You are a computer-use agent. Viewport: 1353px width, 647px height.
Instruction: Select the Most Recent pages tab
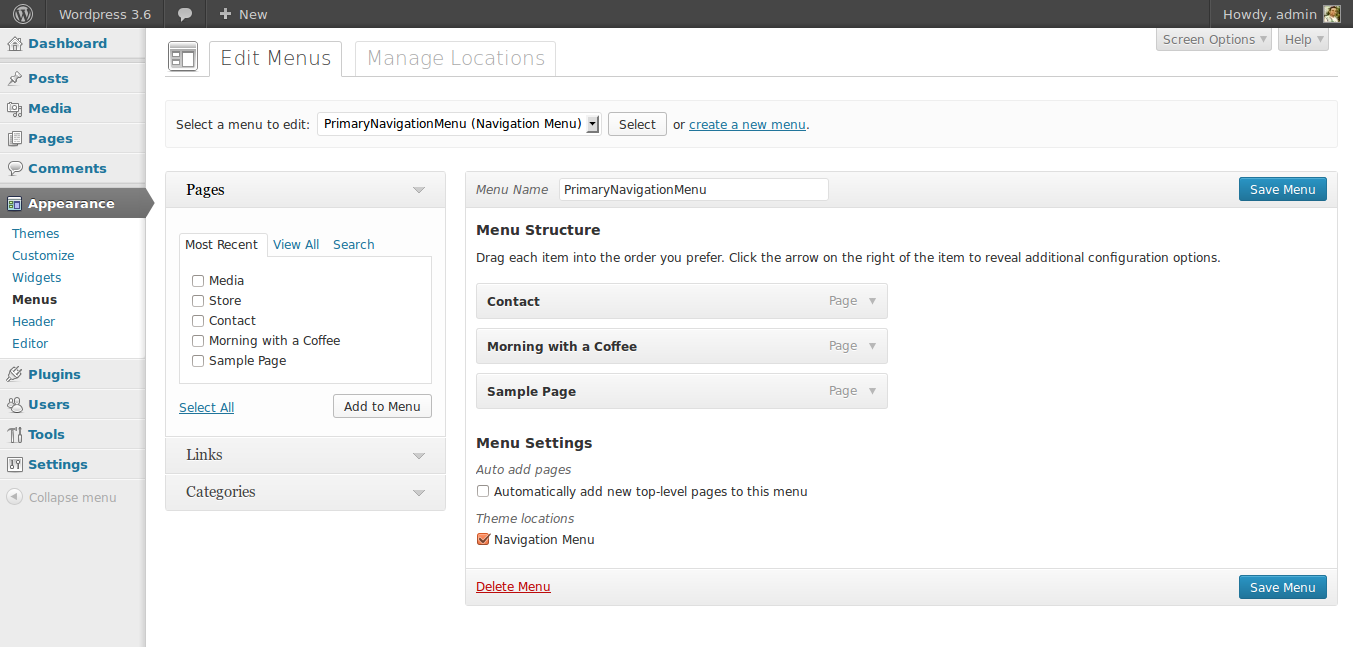click(222, 244)
